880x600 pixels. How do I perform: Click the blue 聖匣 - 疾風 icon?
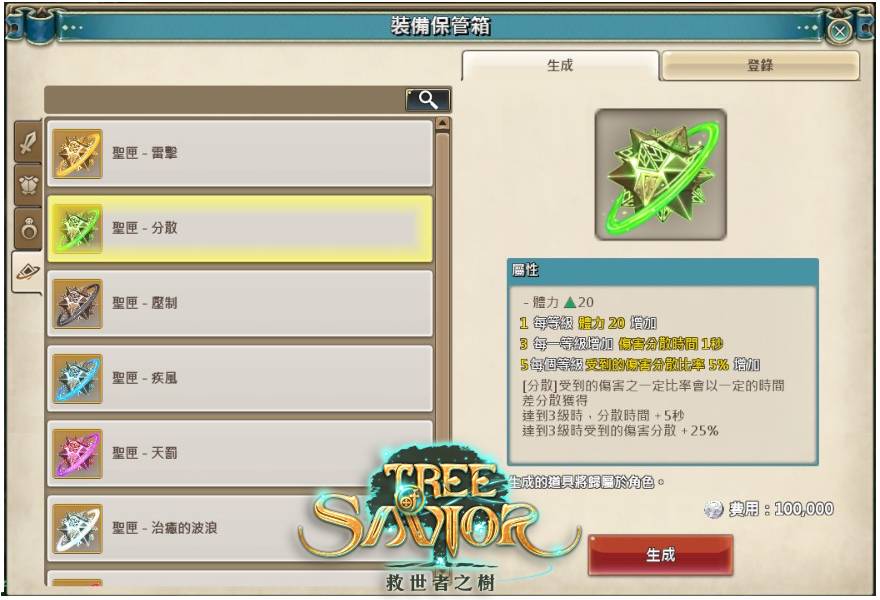[77, 378]
